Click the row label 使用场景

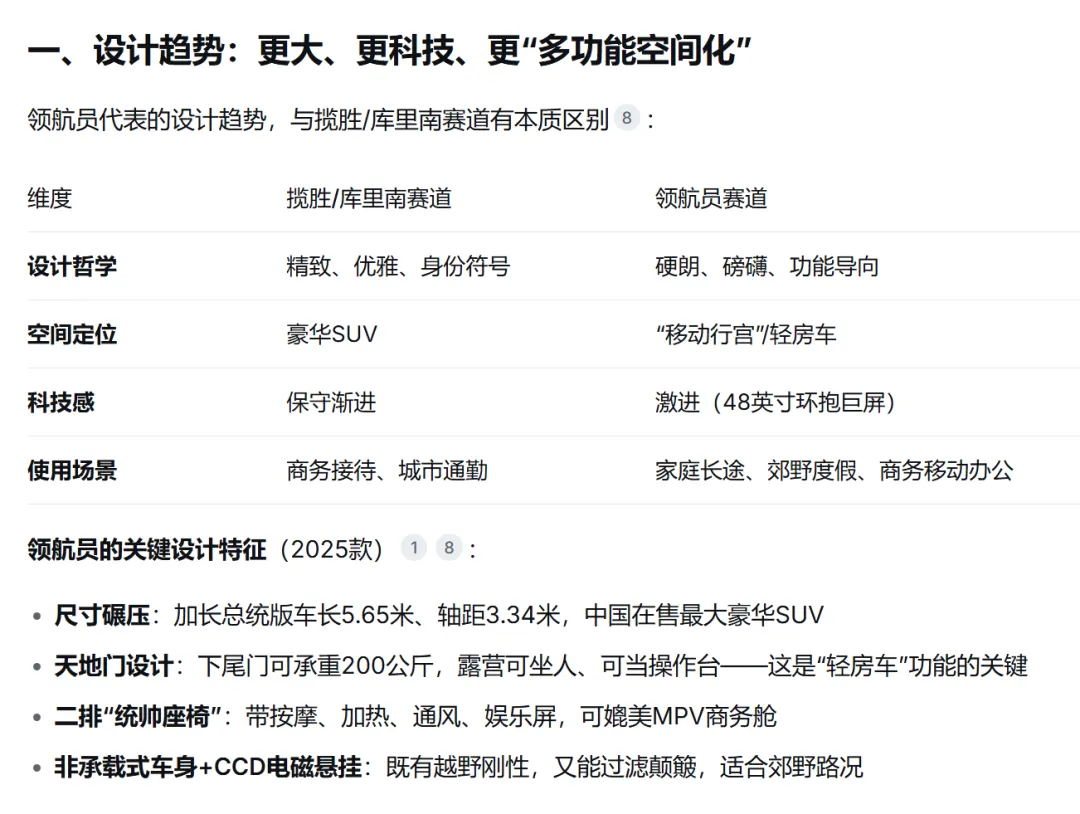click(x=72, y=470)
